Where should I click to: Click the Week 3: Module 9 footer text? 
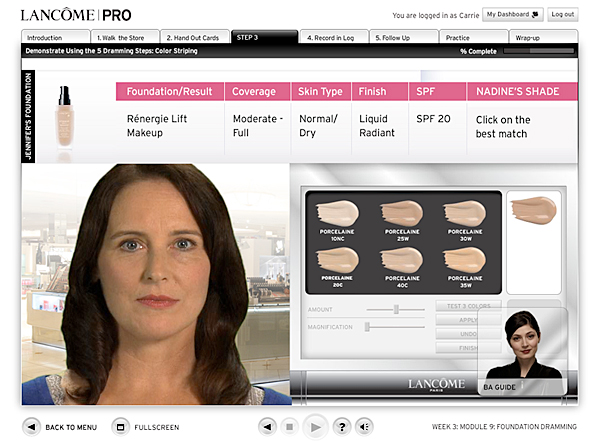point(504,426)
